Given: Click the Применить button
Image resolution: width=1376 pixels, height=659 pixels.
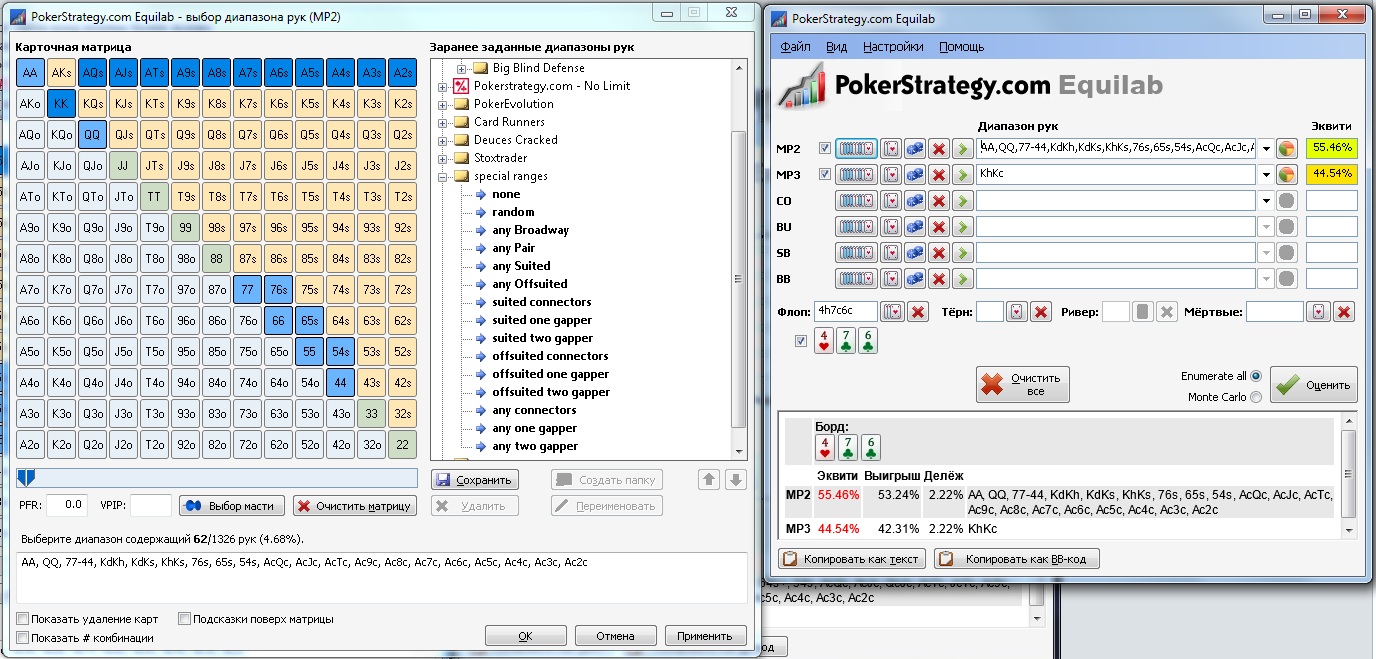Looking at the screenshot, I should tap(705, 636).
